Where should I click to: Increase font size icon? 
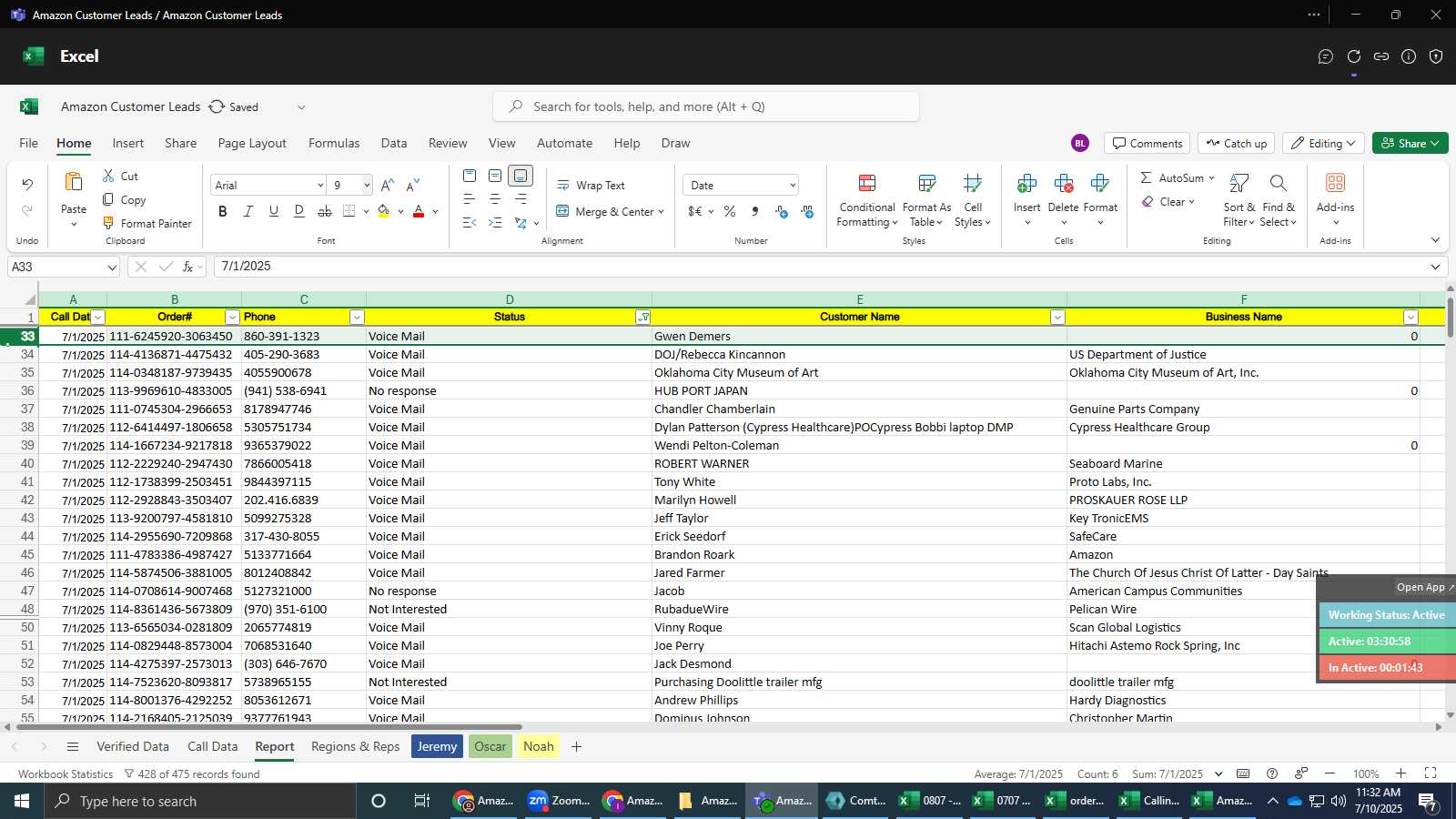tap(388, 185)
